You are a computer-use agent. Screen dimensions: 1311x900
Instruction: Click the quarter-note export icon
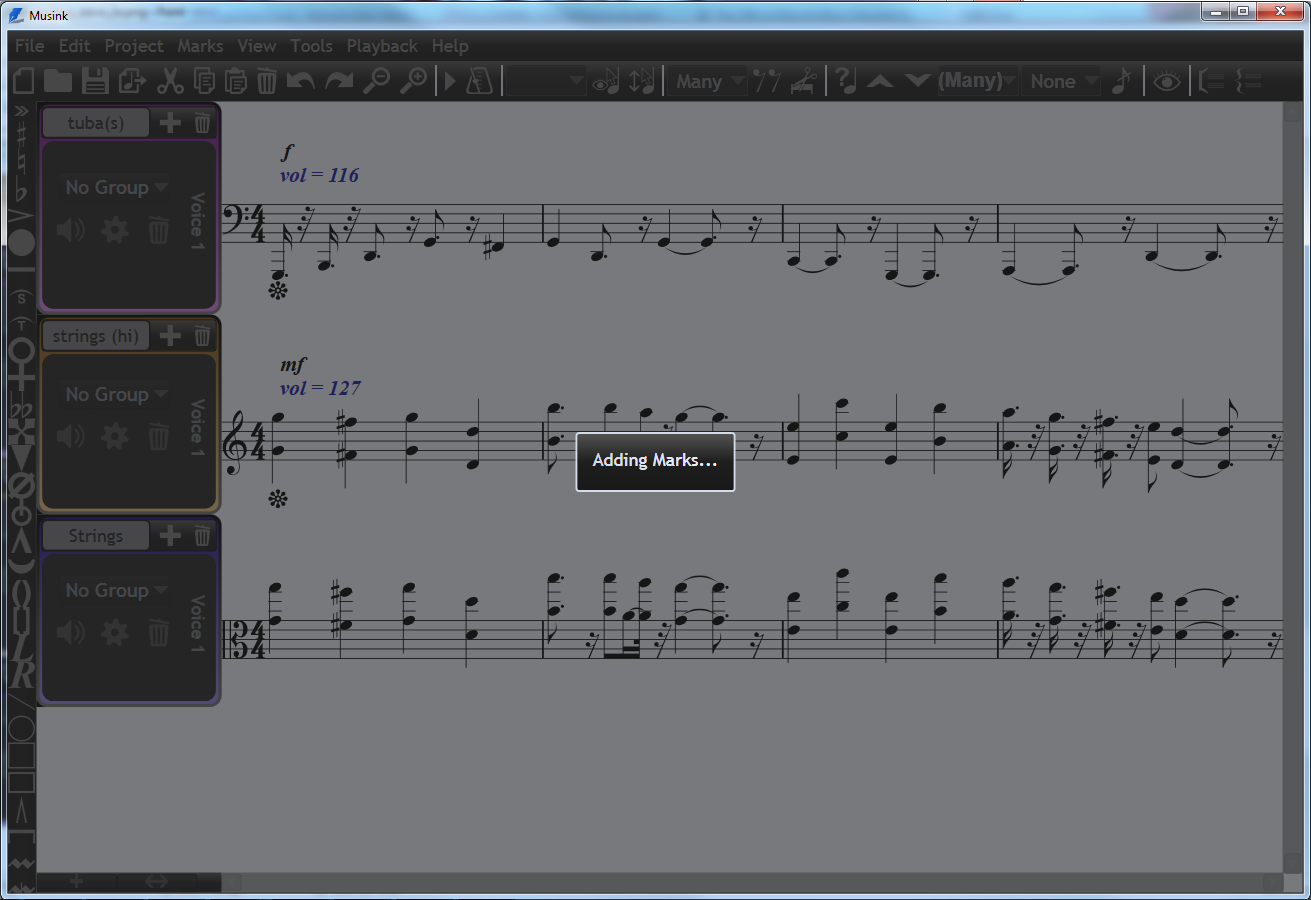point(1123,81)
